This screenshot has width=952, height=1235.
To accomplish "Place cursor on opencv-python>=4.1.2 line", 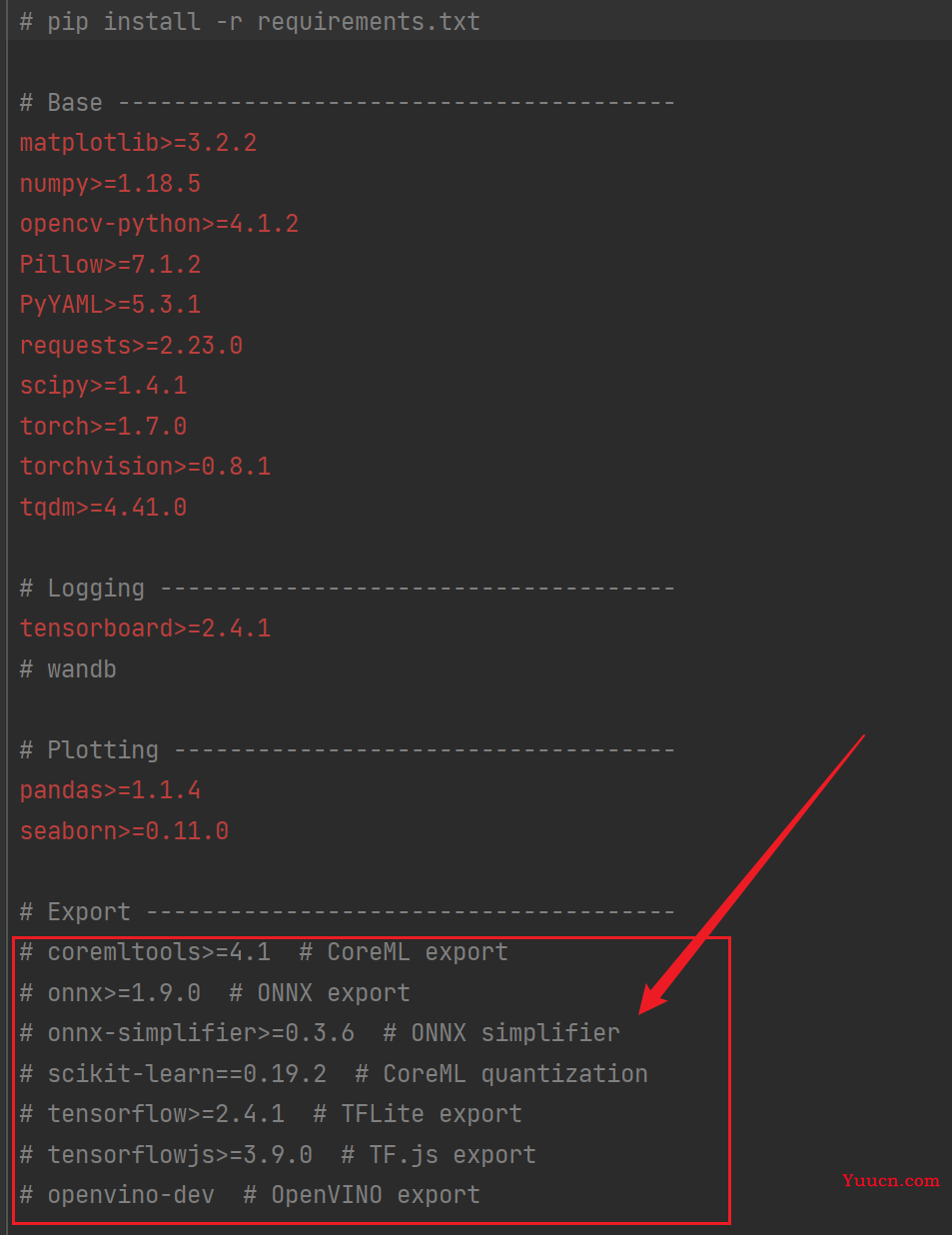I will tap(159, 224).
